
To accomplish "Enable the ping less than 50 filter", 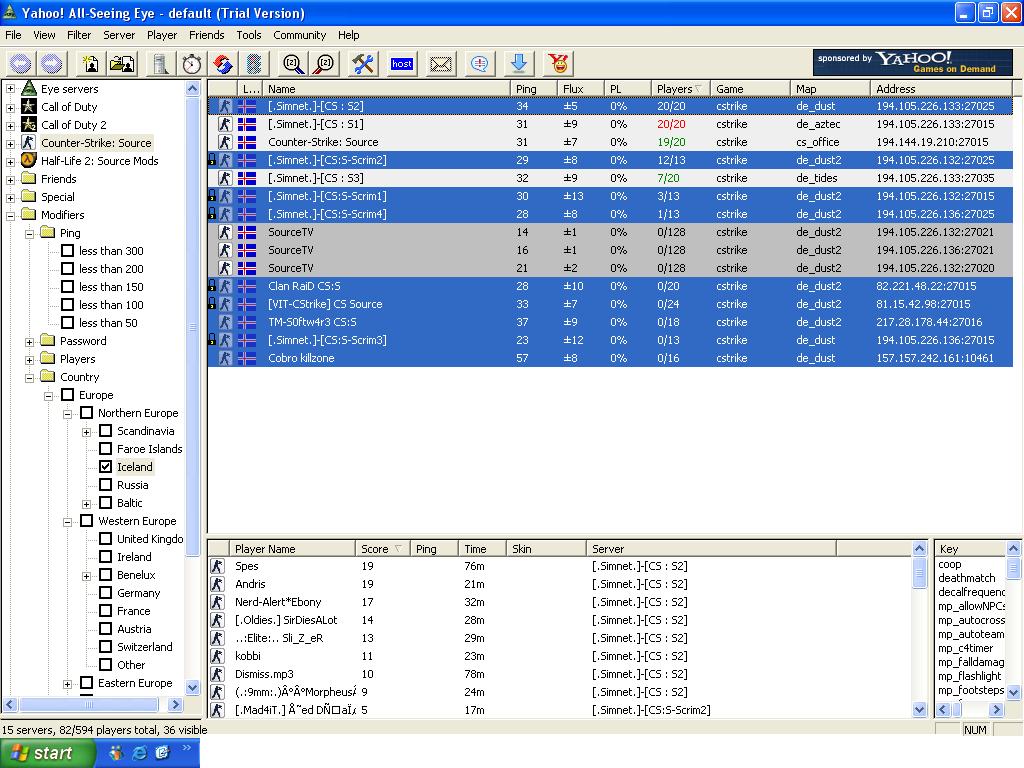I will click(x=67, y=323).
